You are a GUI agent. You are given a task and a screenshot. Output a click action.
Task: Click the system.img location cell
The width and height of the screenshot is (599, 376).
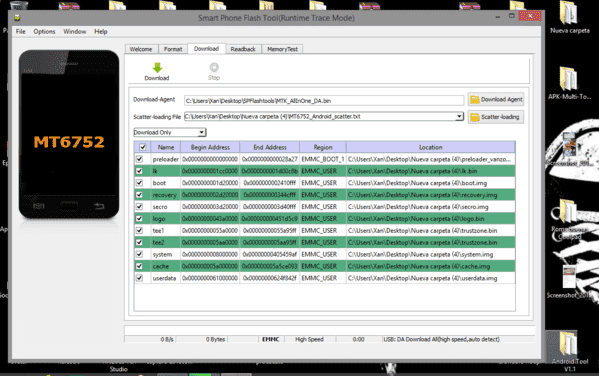[431, 254]
